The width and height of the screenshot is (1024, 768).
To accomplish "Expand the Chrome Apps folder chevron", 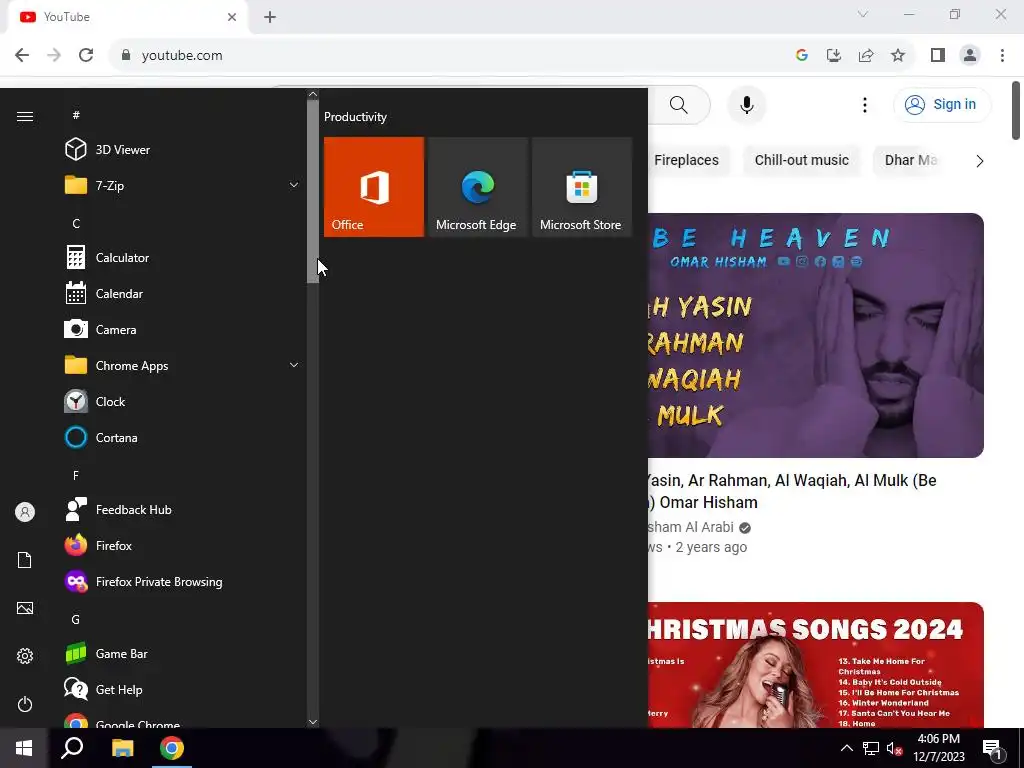I will 294,366.
